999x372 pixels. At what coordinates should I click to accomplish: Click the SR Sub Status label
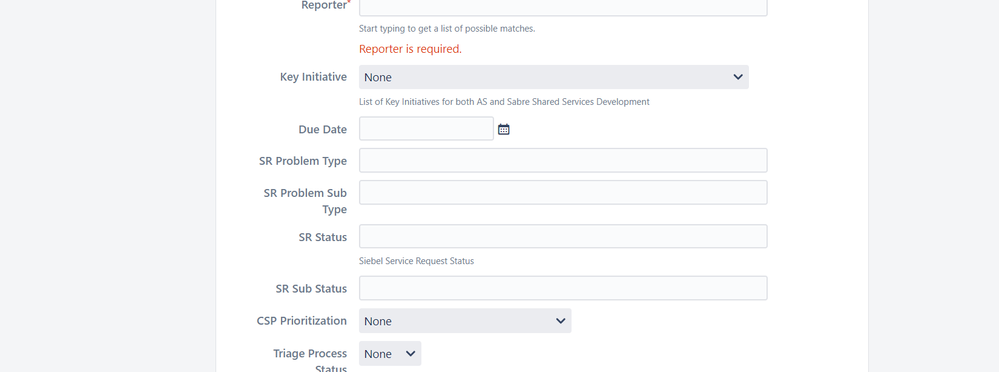[x=311, y=289]
